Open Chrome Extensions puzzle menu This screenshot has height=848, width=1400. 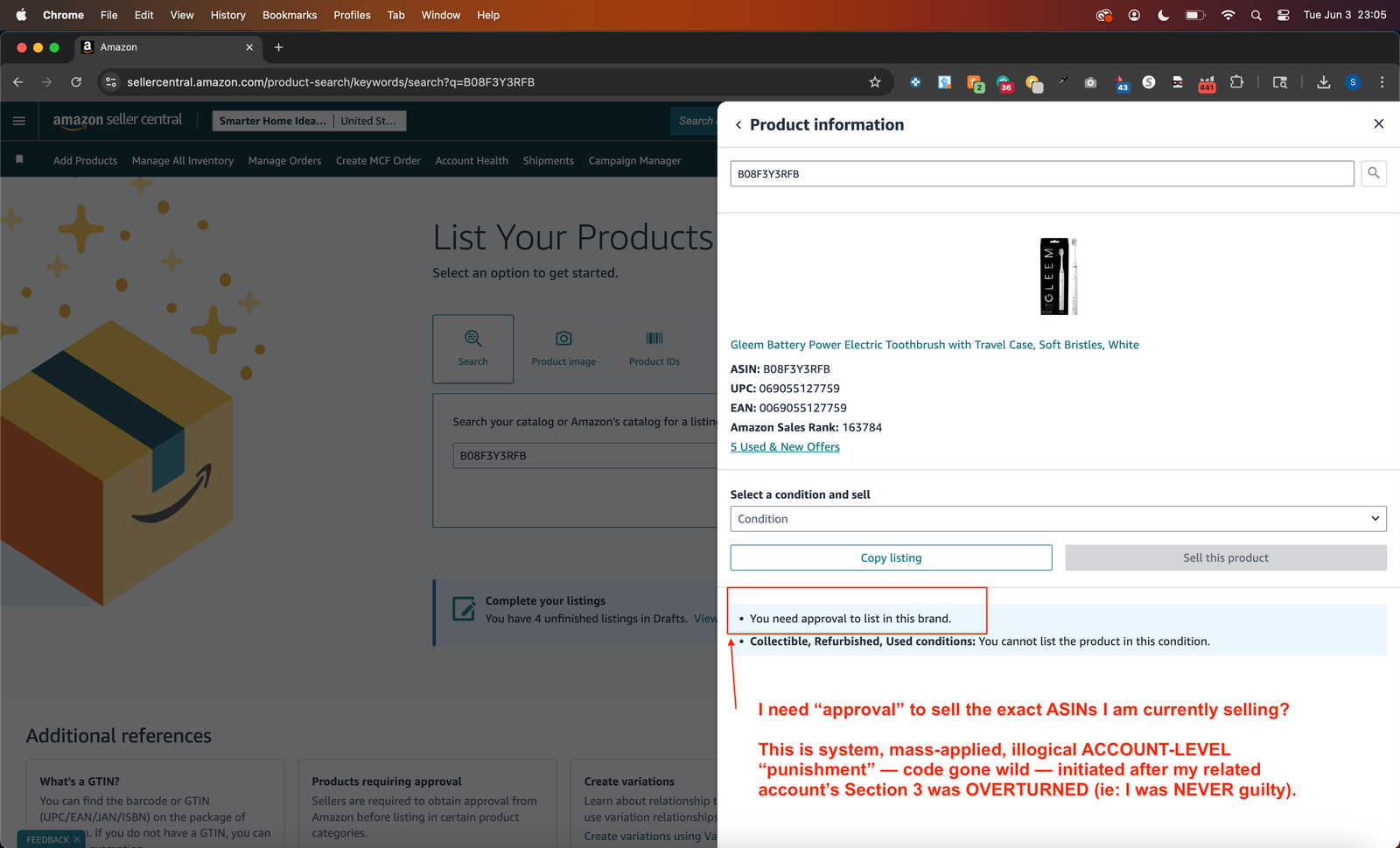coord(1236,82)
